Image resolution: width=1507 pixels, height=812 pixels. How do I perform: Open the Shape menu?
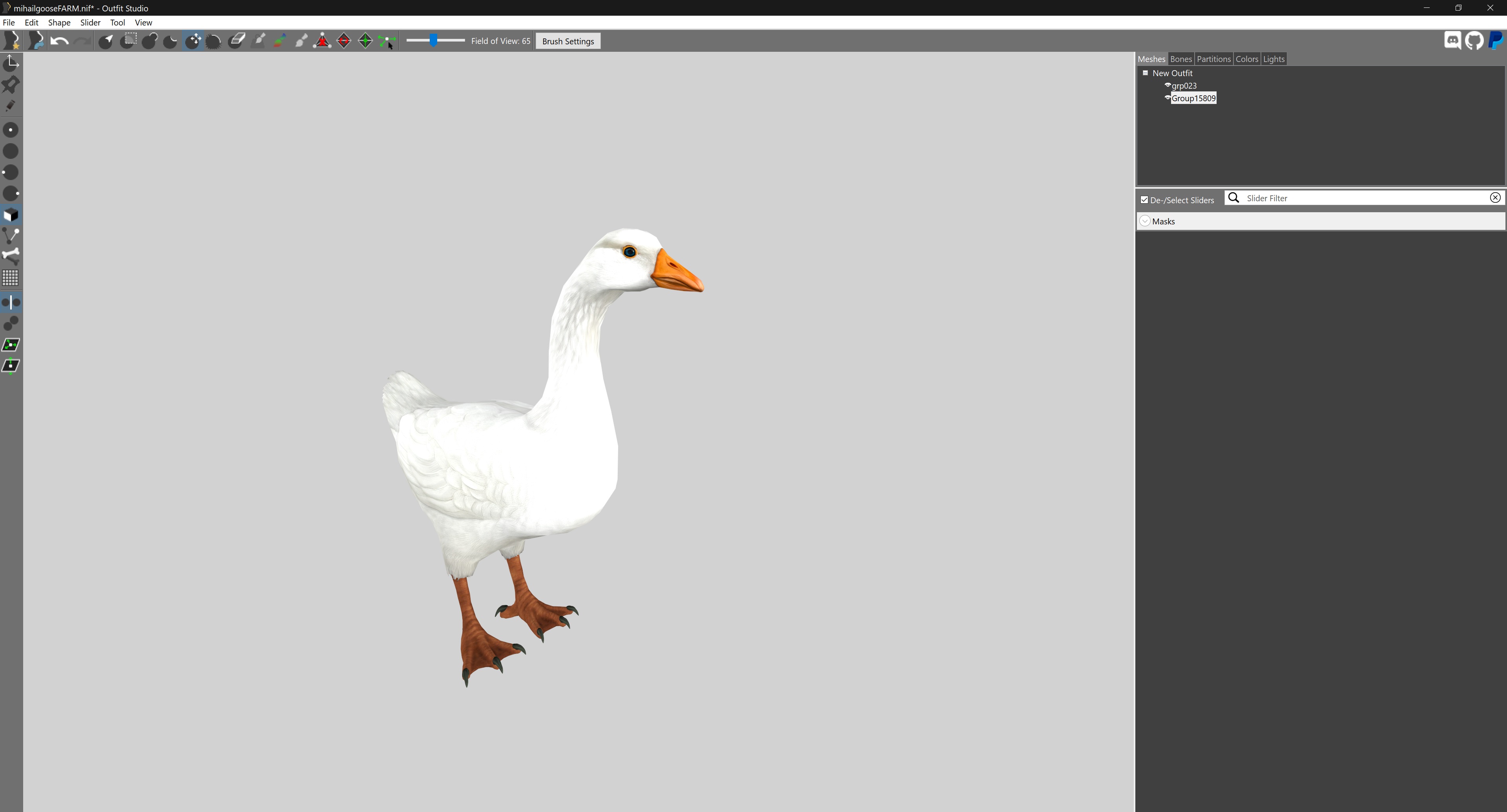[x=59, y=22]
